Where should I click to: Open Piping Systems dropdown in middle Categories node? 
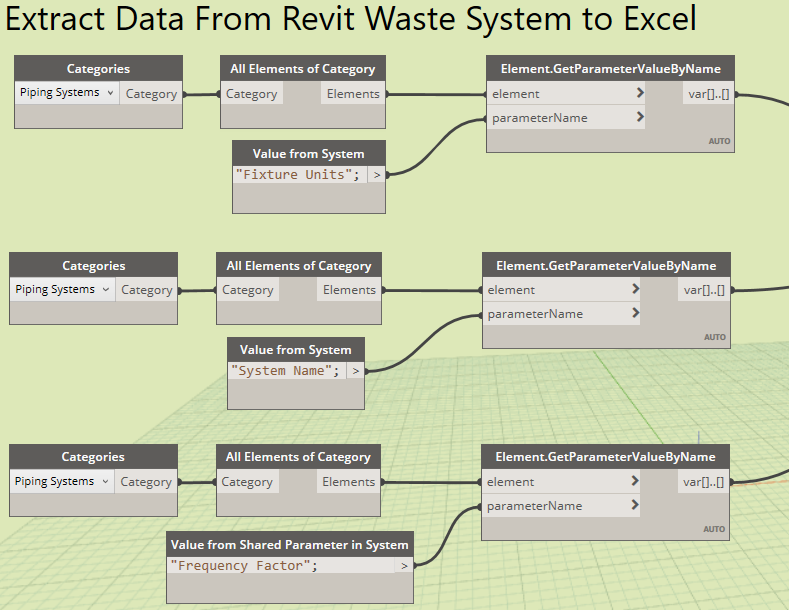(62, 289)
